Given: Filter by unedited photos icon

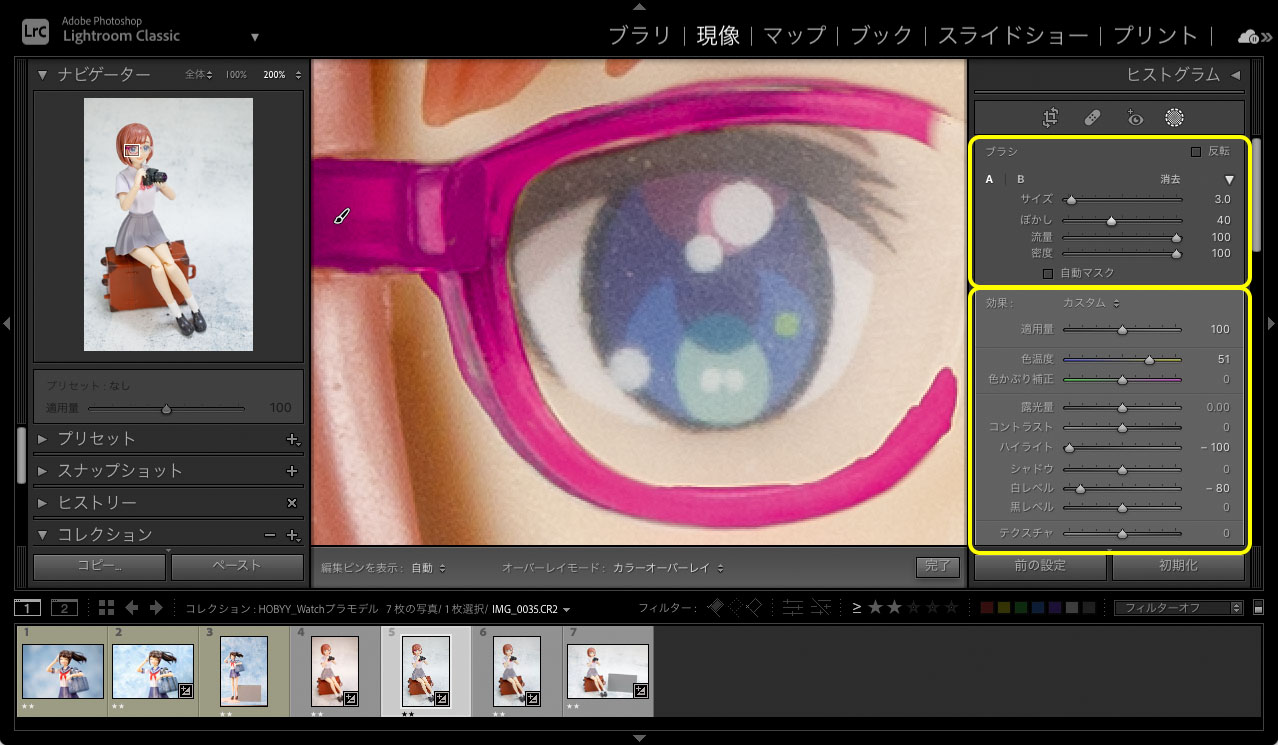Looking at the screenshot, I should tap(821, 607).
